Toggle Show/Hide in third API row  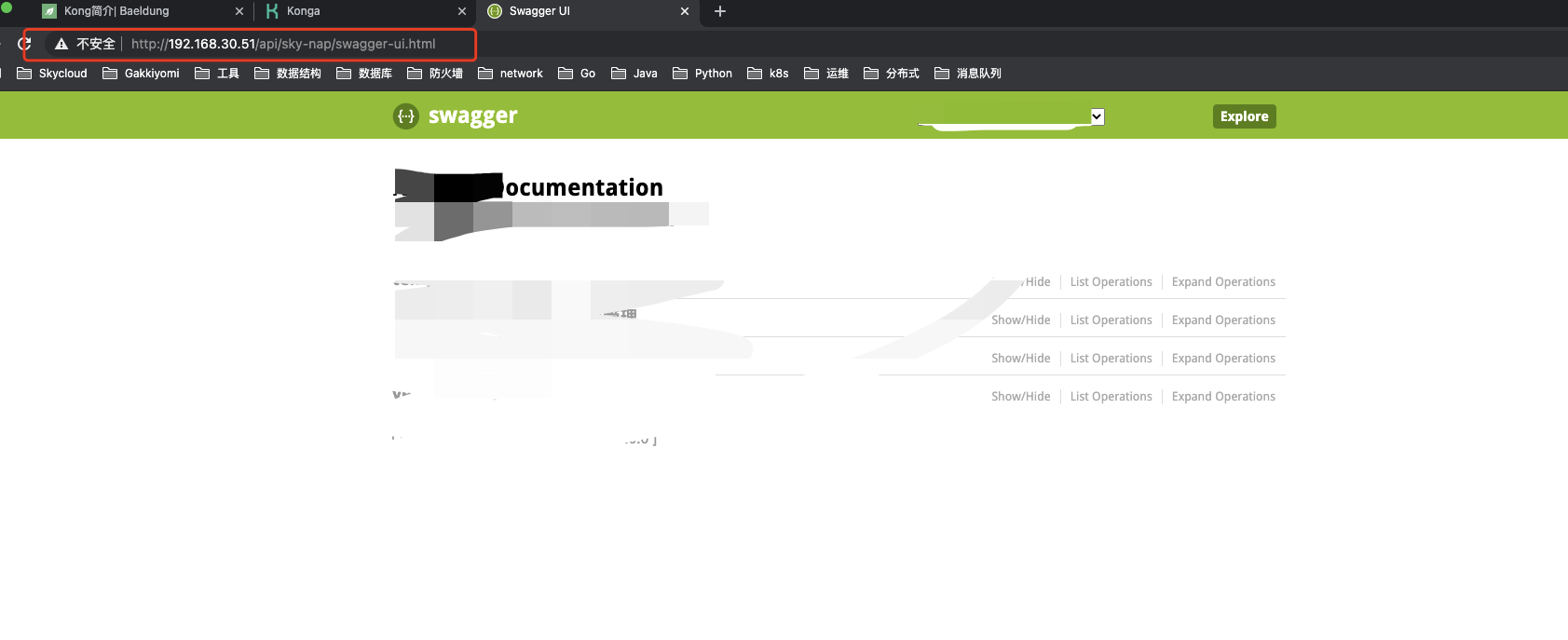pyautogui.click(x=1021, y=359)
